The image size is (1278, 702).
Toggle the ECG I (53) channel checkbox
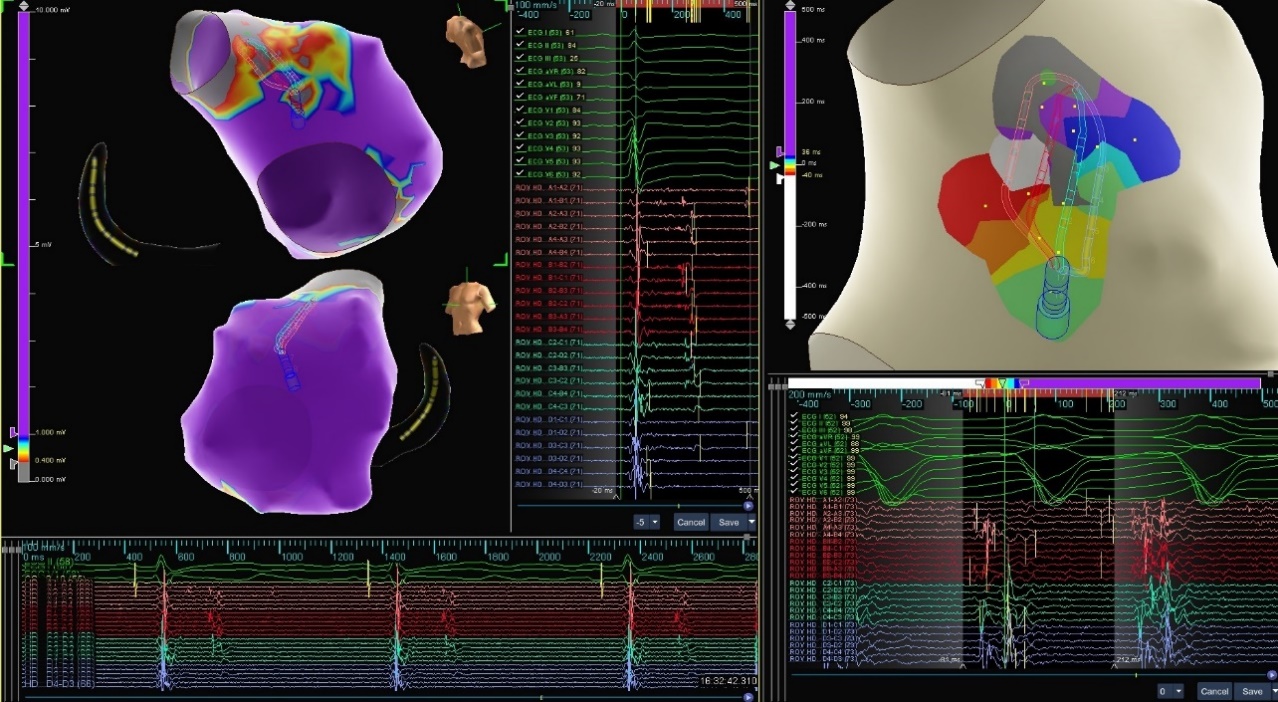pos(520,33)
